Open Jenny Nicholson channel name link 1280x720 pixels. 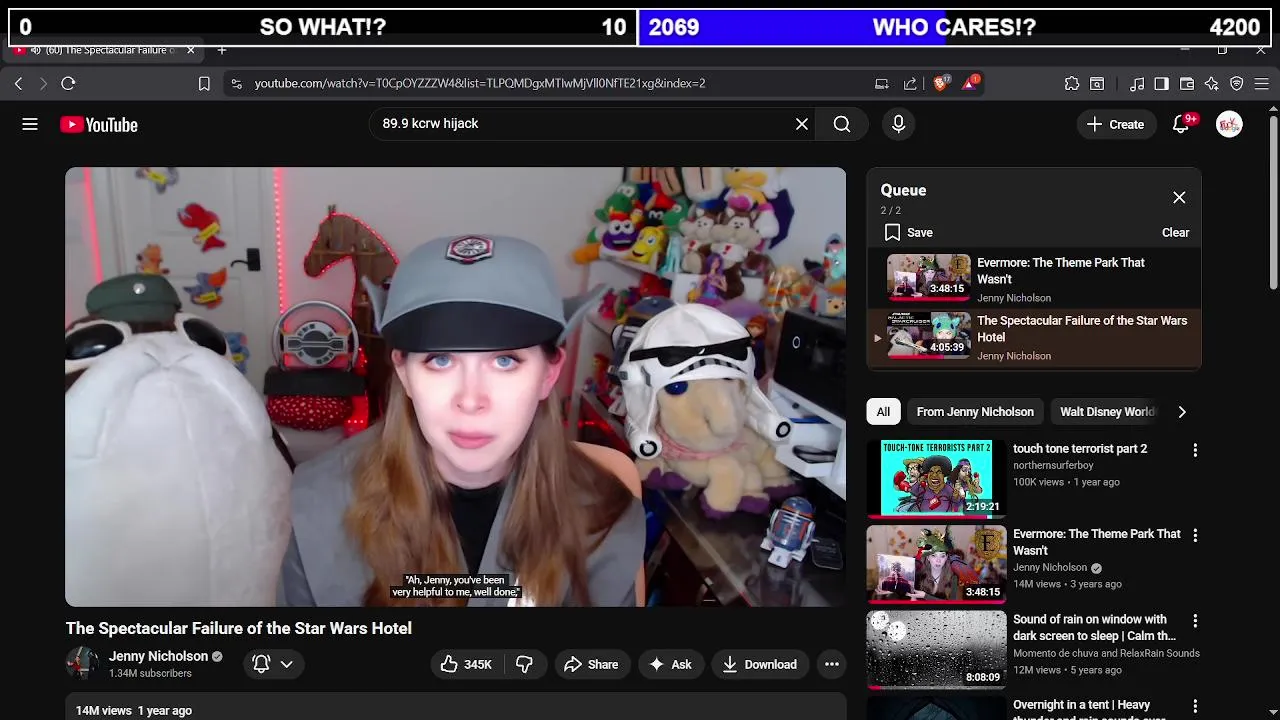point(158,656)
